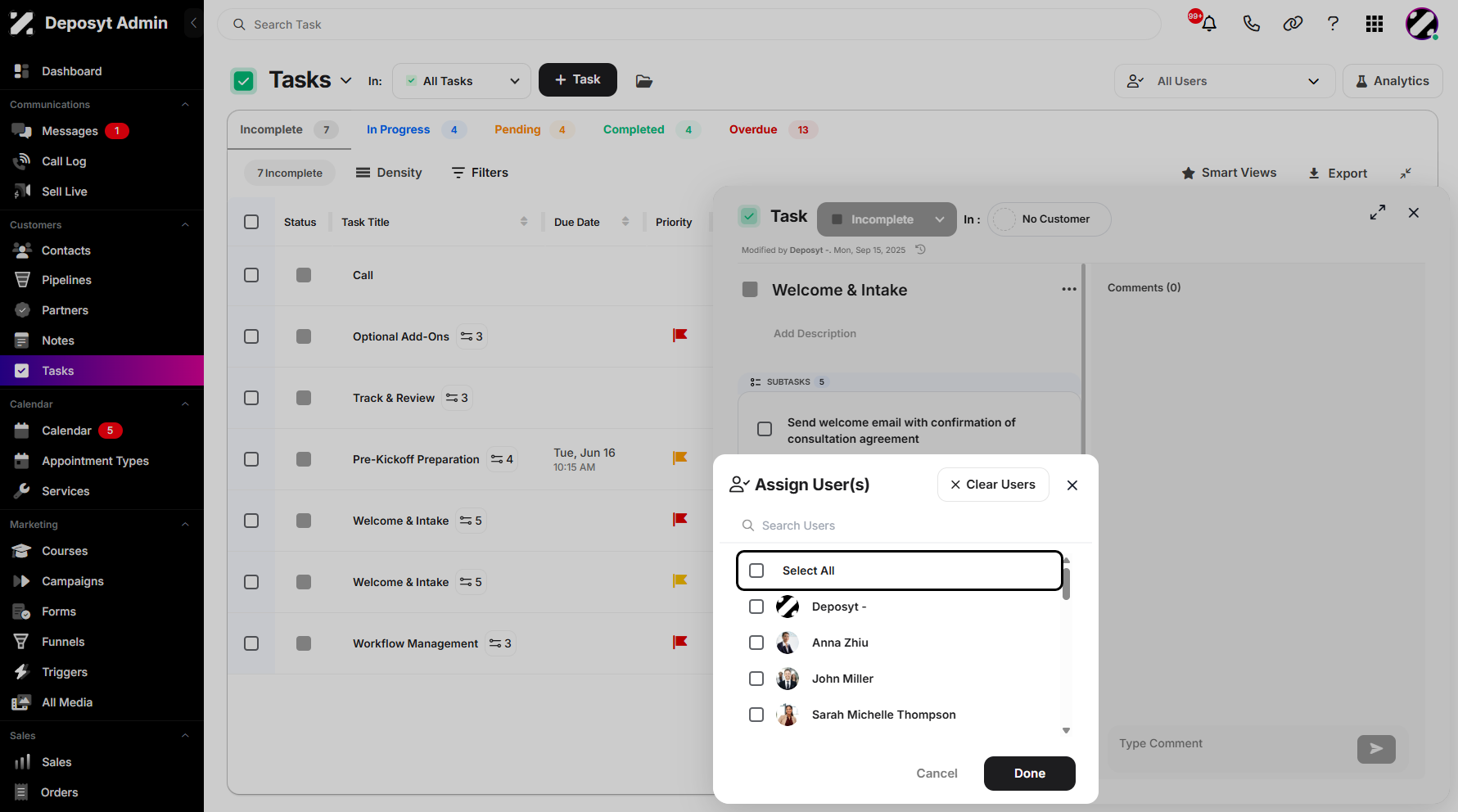The width and height of the screenshot is (1458, 812).
Task: Click the Done button
Action: pos(1030,774)
